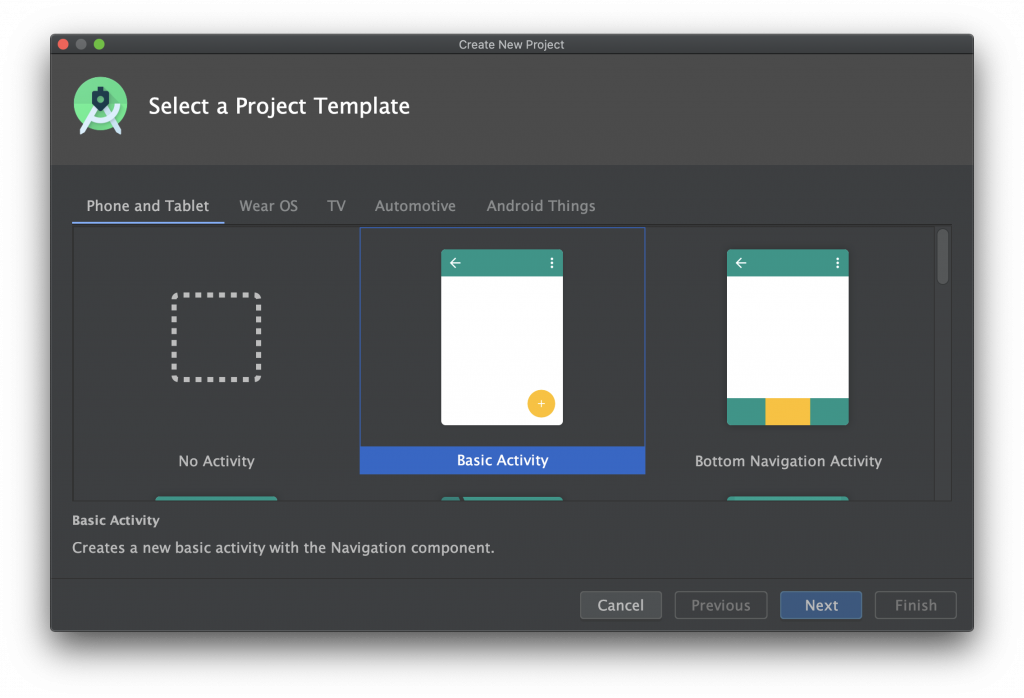Screen dimensions: 1024x698
Task: Click the Bottom Navigation Activity label
Action: pos(788,461)
